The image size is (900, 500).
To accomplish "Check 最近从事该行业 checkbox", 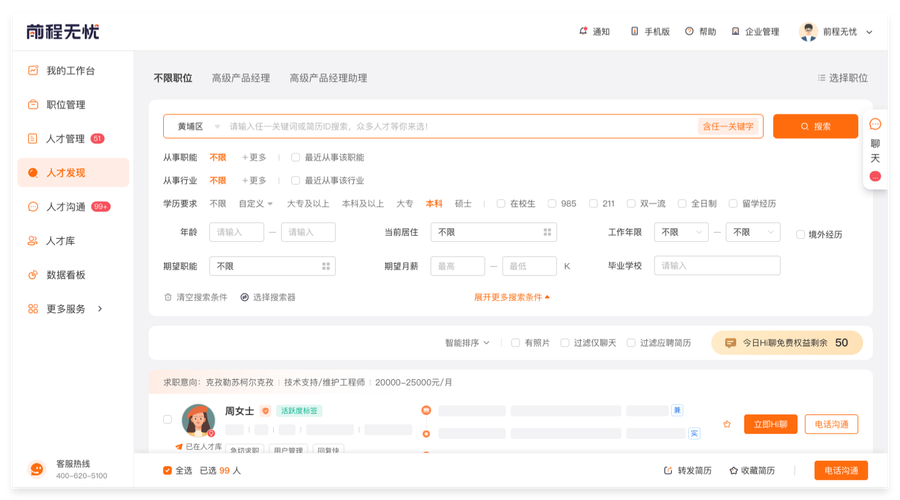I will tap(295, 180).
